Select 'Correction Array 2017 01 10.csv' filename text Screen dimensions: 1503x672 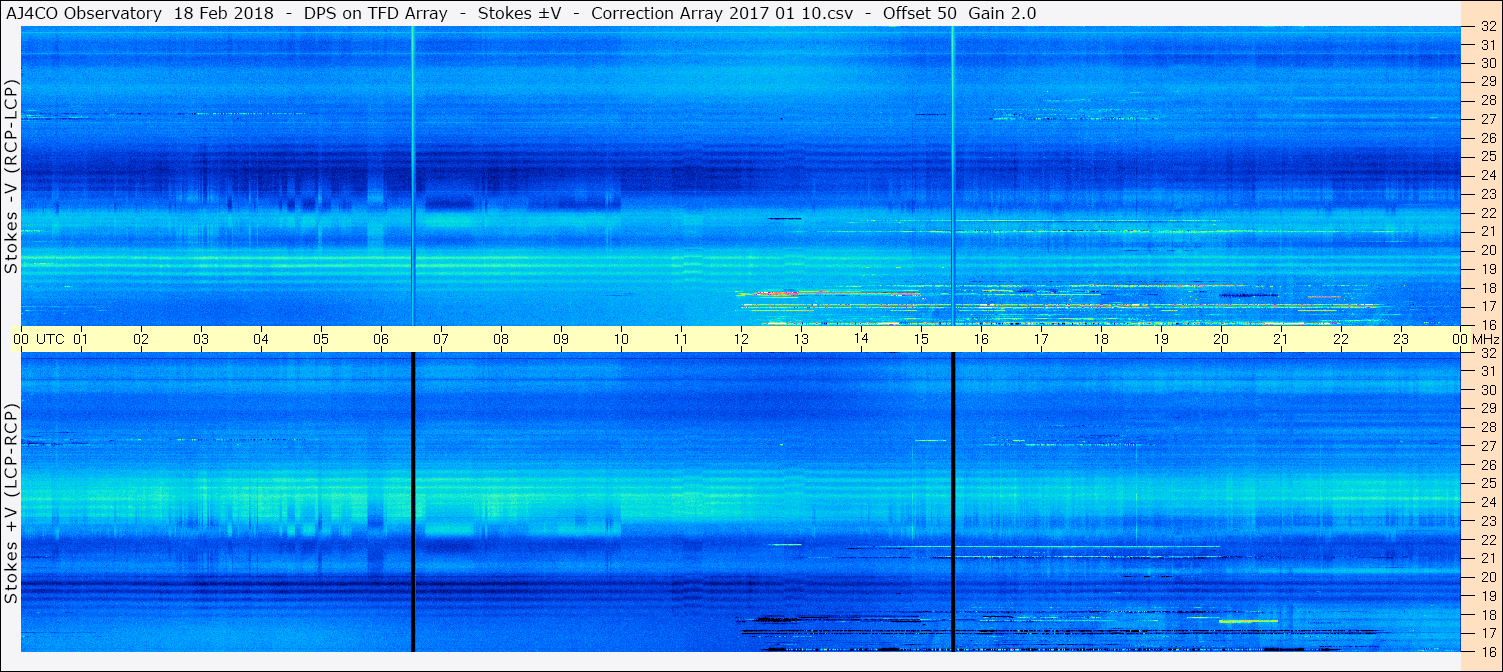coord(722,13)
